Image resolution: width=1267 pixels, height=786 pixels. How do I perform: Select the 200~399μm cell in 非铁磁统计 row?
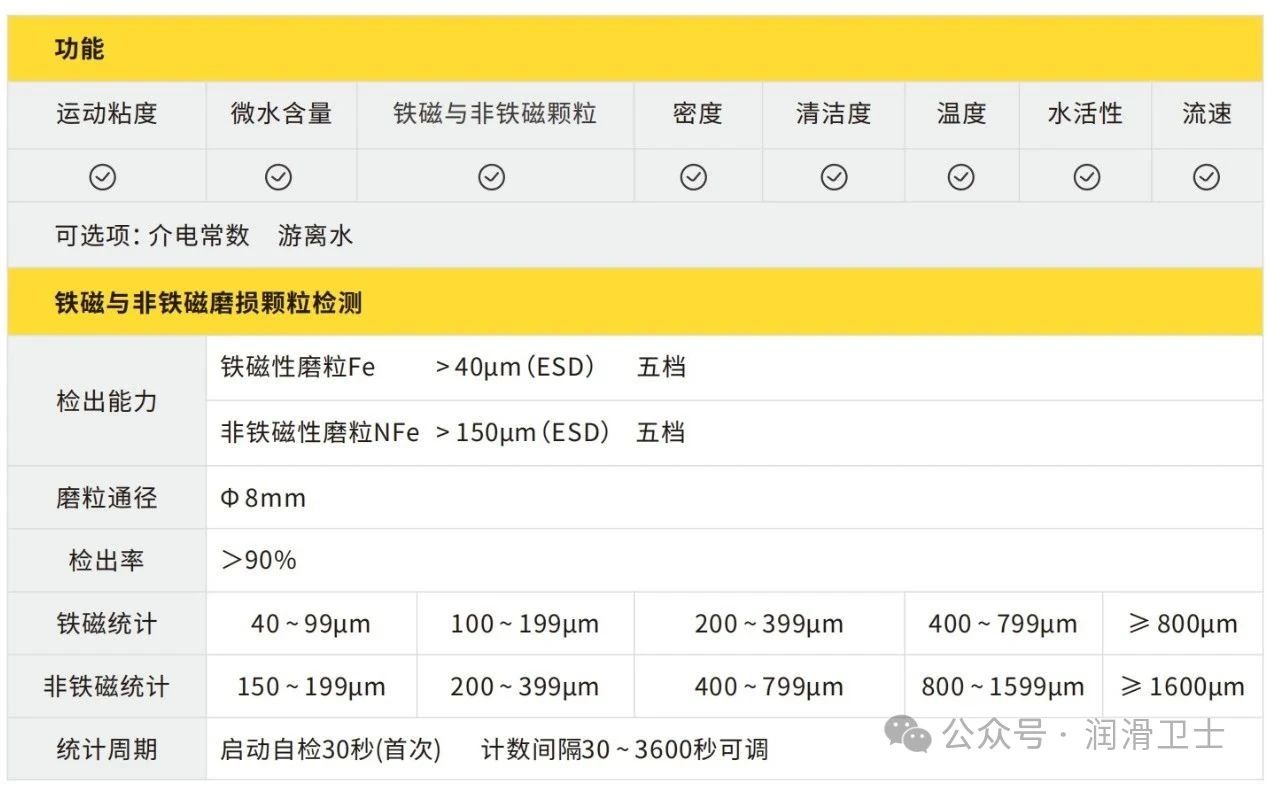coord(525,687)
